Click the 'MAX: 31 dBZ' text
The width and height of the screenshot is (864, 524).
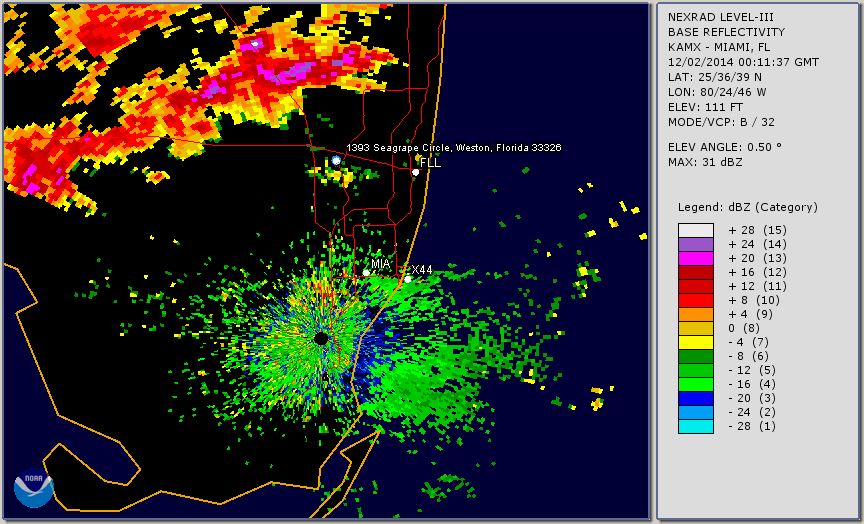tap(705, 162)
